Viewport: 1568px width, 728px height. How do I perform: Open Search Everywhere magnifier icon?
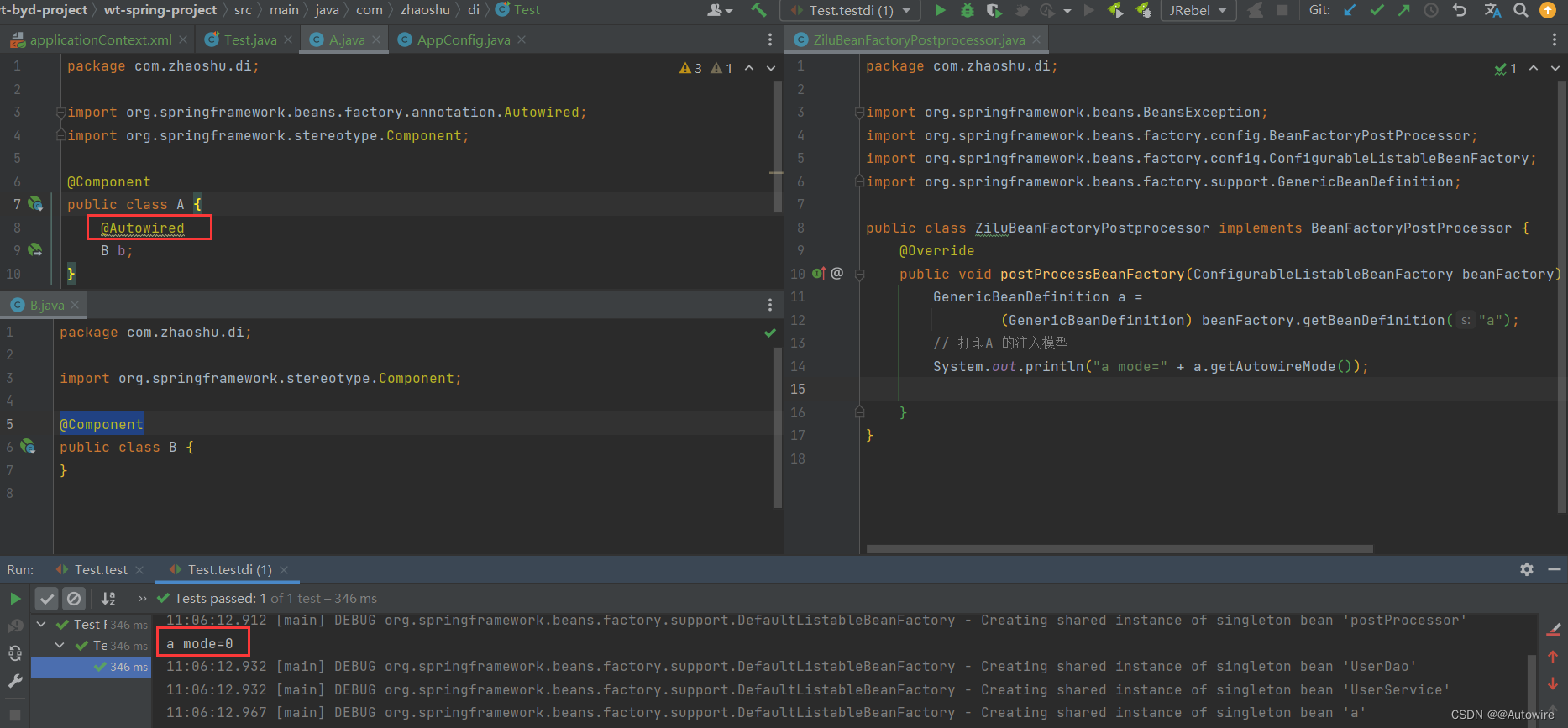(1520, 10)
